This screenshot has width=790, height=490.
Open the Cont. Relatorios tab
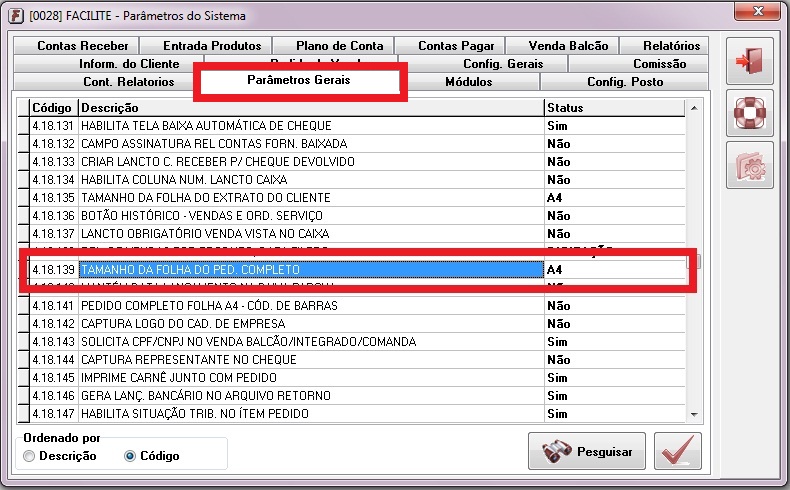pyautogui.click(x=106, y=82)
